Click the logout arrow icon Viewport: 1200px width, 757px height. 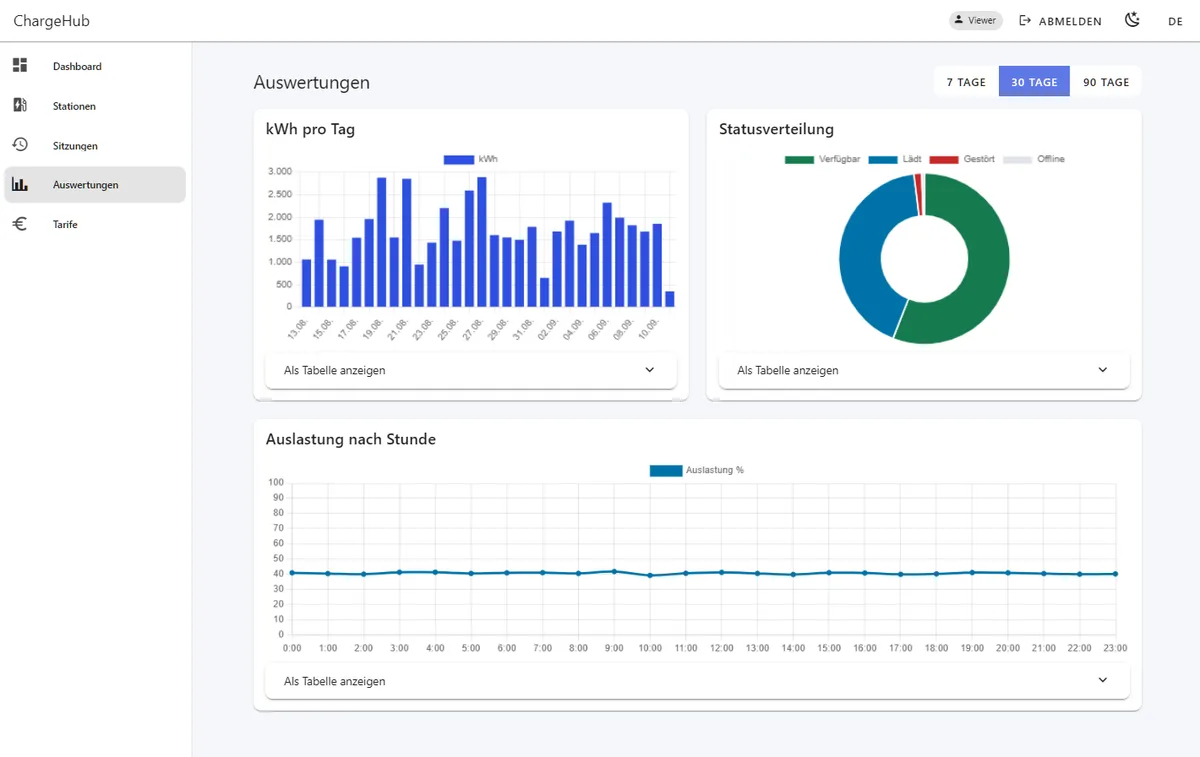click(1025, 21)
